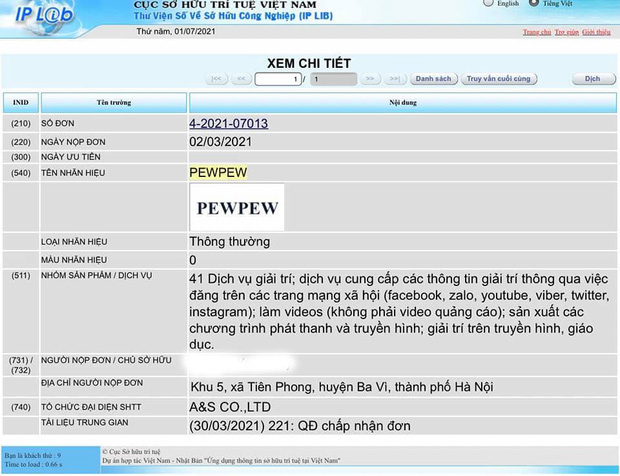Select the English language radio button
Image resolution: width=620 pixels, height=476 pixels.
(x=489, y=3)
